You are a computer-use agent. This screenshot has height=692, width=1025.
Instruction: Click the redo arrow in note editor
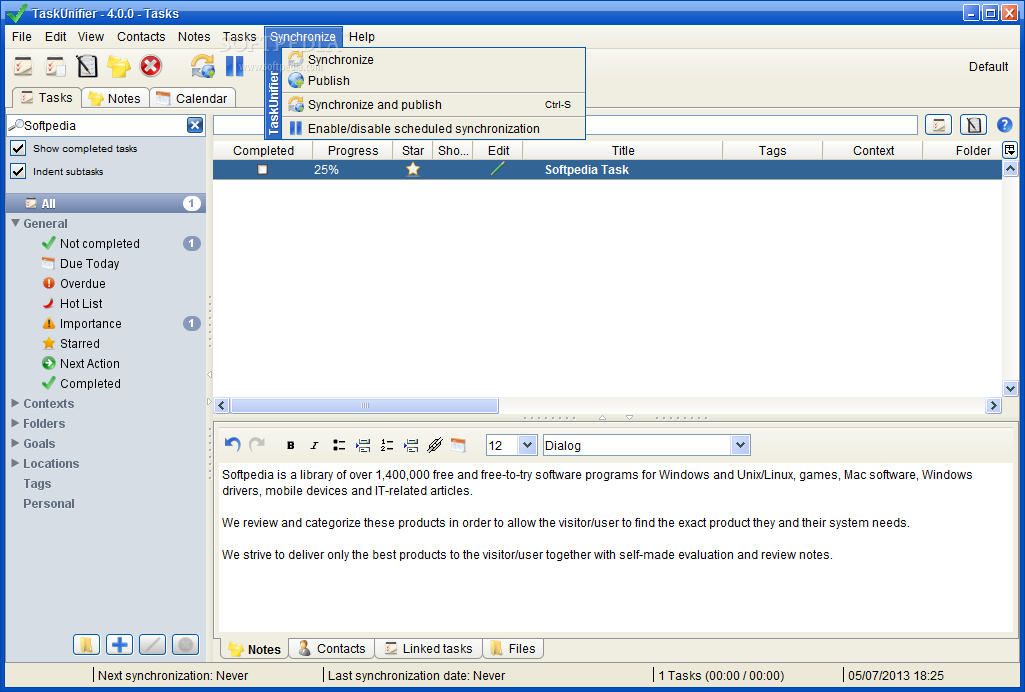coord(257,445)
